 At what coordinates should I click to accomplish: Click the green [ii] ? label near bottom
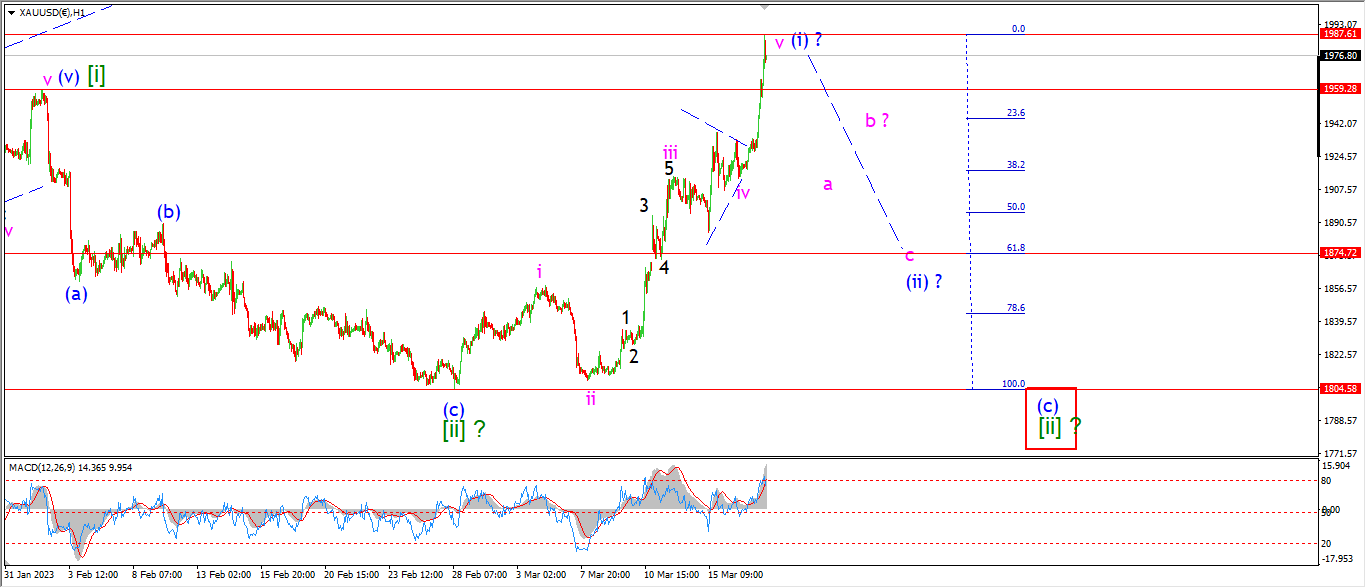[464, 429]
